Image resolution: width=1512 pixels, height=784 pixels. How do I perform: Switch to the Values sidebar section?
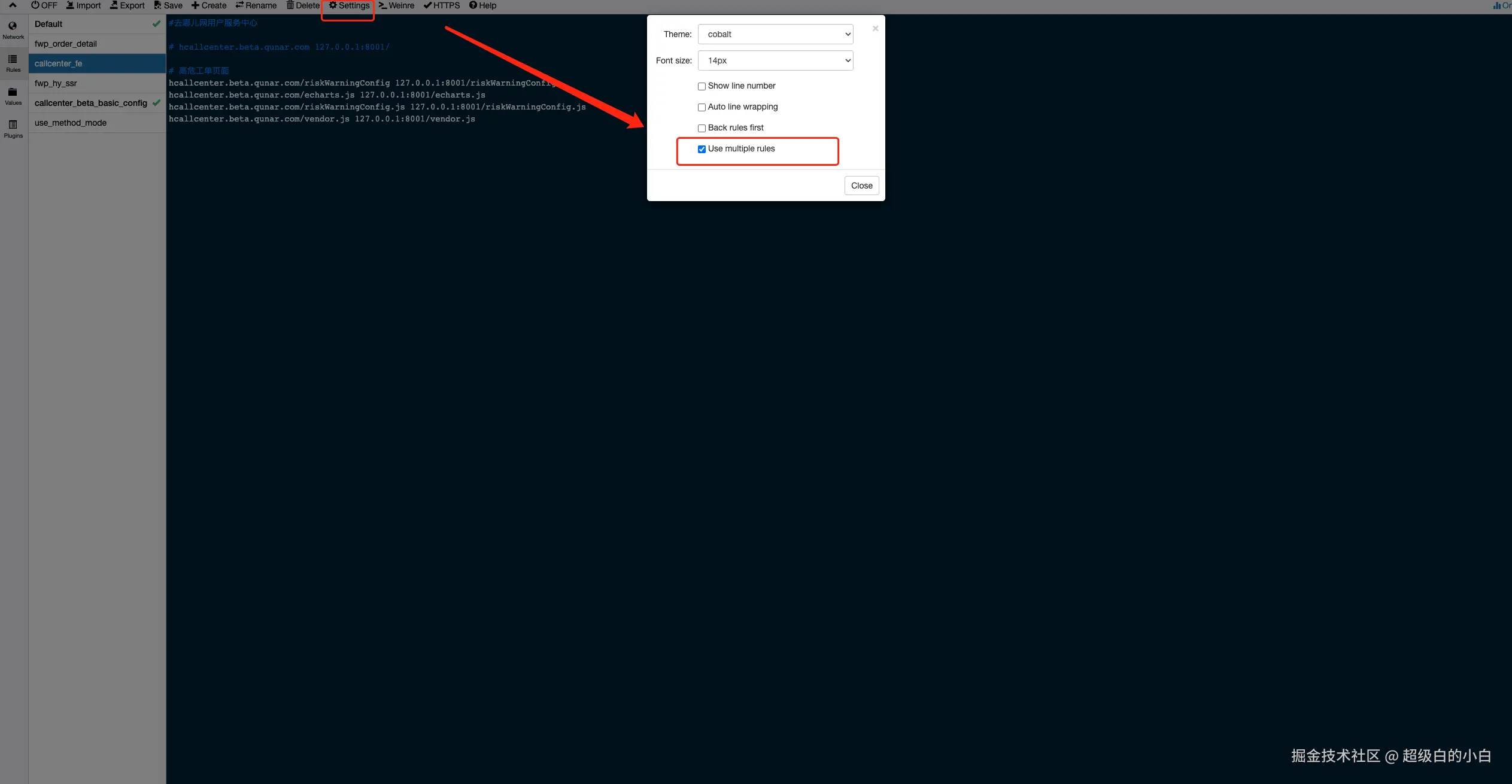(x=13, y=96)
